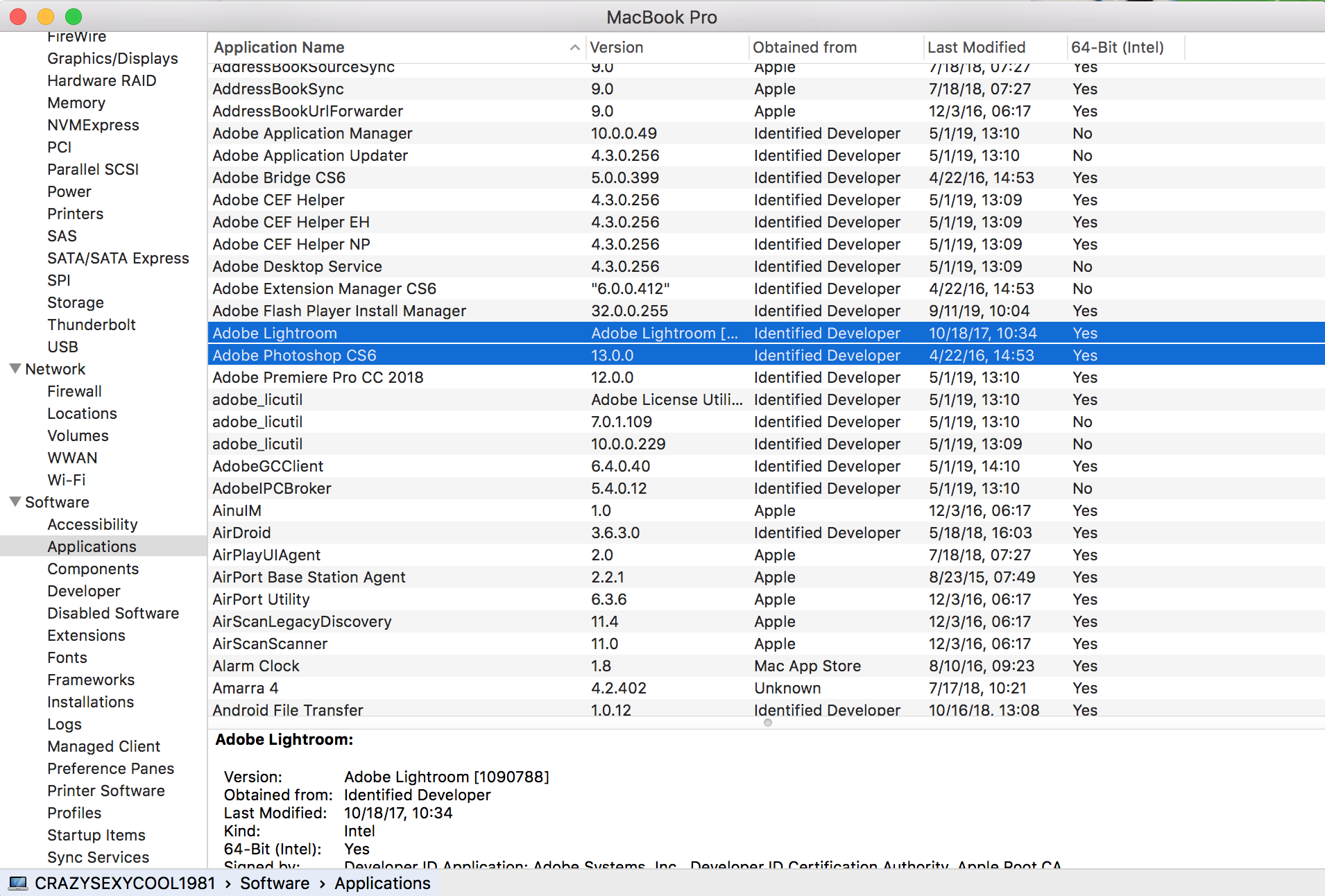Open Parallel SCSI section
This screenshot has width=1325, height=896.
[93, 169]
